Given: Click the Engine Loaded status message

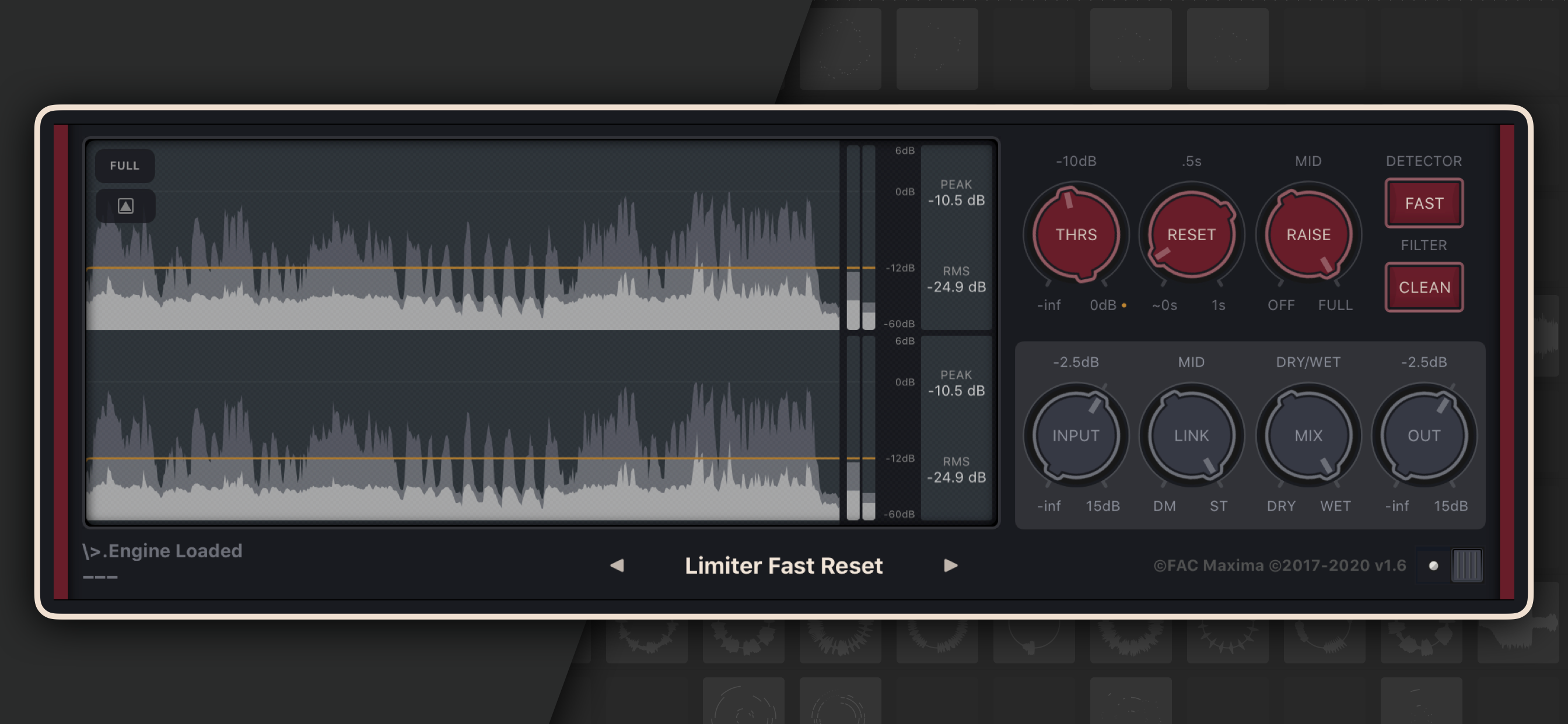Looking at the screenshot, I should [x=163, y=551].
